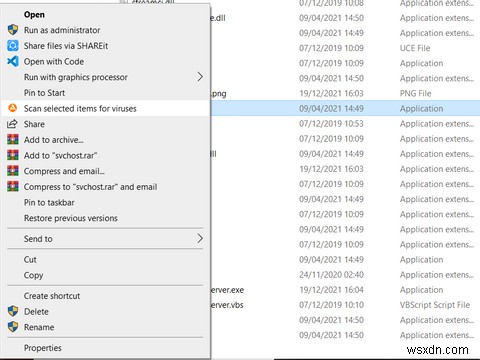This screenshot has height=360, width=480.
Task: Click the Share arrow icon
Action: 12,124
